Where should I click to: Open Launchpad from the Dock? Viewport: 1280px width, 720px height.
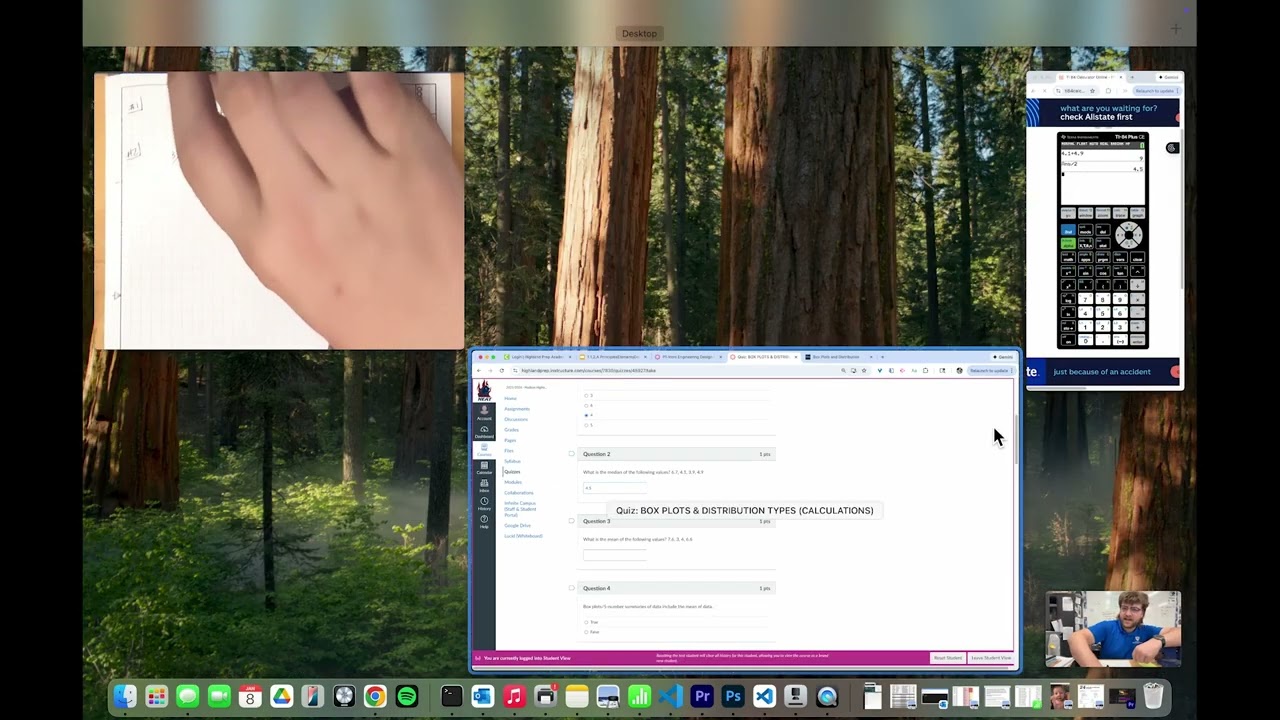(156, 696)
